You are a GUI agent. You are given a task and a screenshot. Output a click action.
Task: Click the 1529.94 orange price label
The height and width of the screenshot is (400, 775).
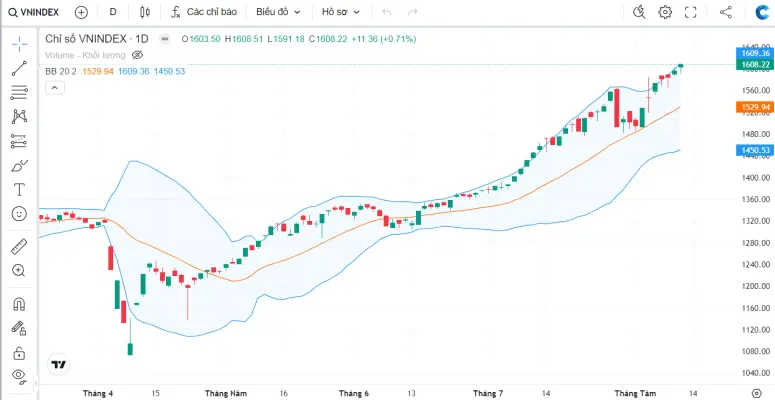point(753,106)
